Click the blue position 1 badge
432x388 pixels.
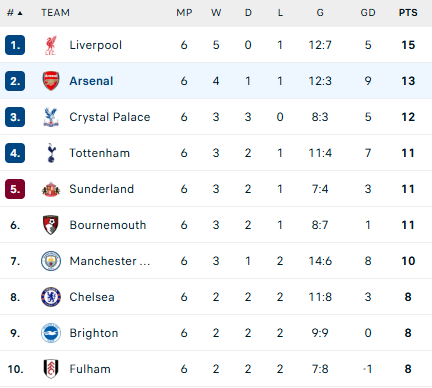click(15, 45)
